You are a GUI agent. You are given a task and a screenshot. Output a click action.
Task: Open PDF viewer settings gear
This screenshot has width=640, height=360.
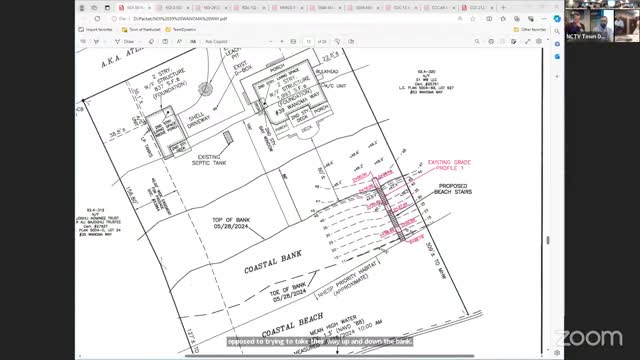pyautogui.click(x=539, y=42)
